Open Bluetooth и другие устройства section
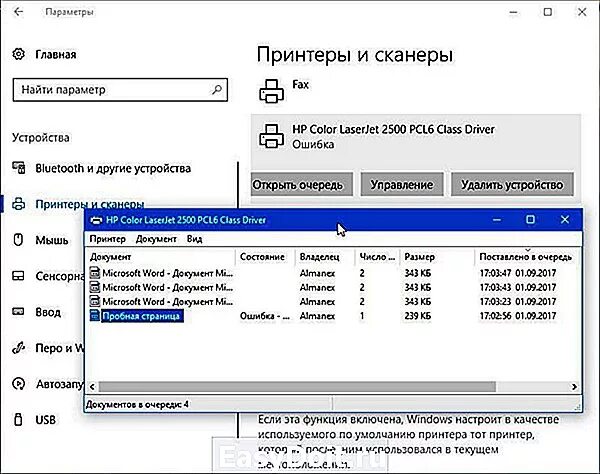The image size is (600, 474). tap(113, 168)
